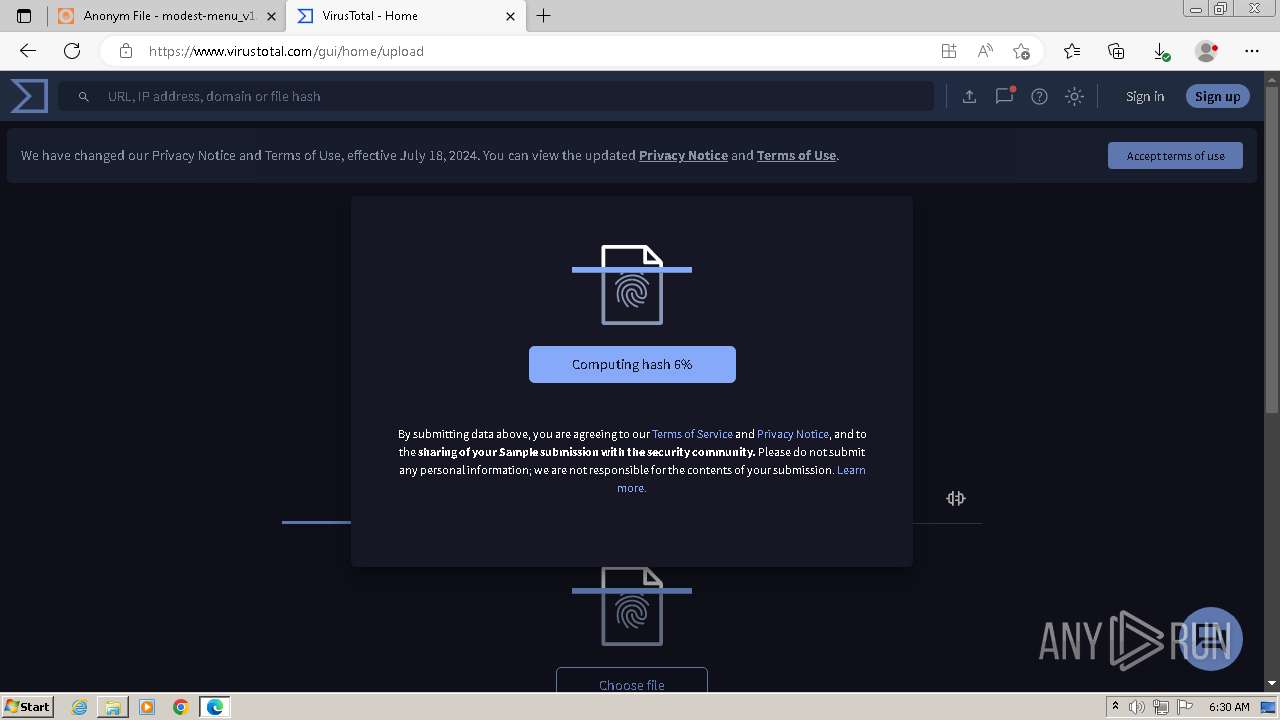
Task: Open the Windows Start menu
Action: (27, 706)
